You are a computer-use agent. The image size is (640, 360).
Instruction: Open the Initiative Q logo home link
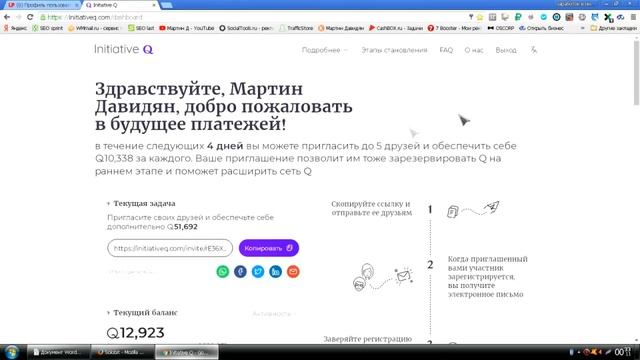coord(124,49)
